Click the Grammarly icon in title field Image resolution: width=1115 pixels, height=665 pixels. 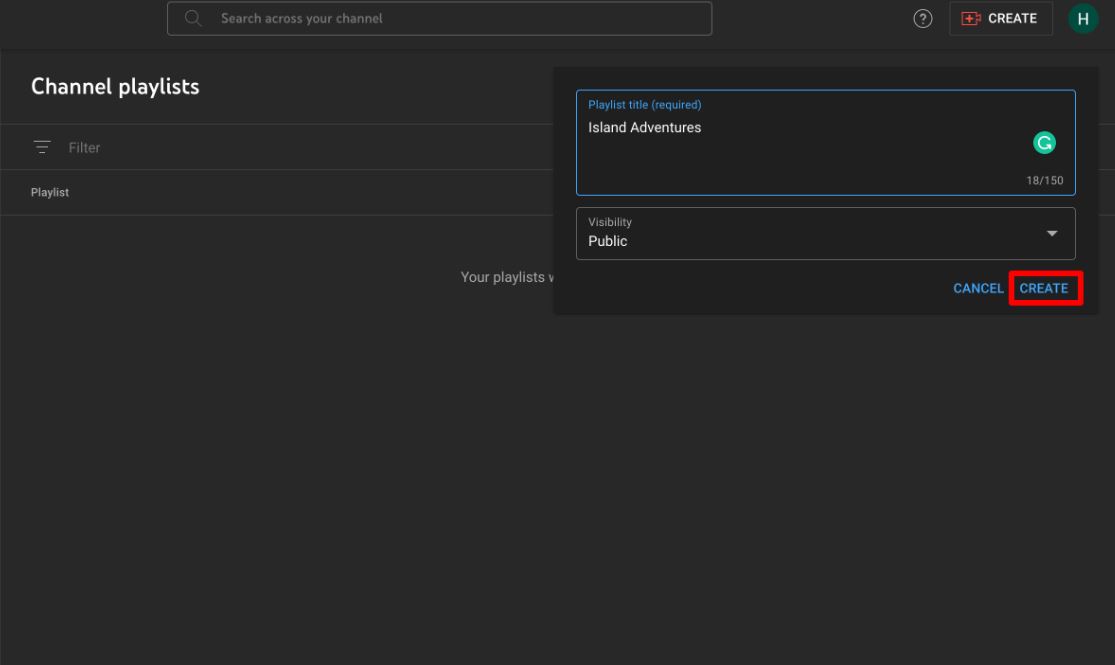click(x=1043, y=143)
